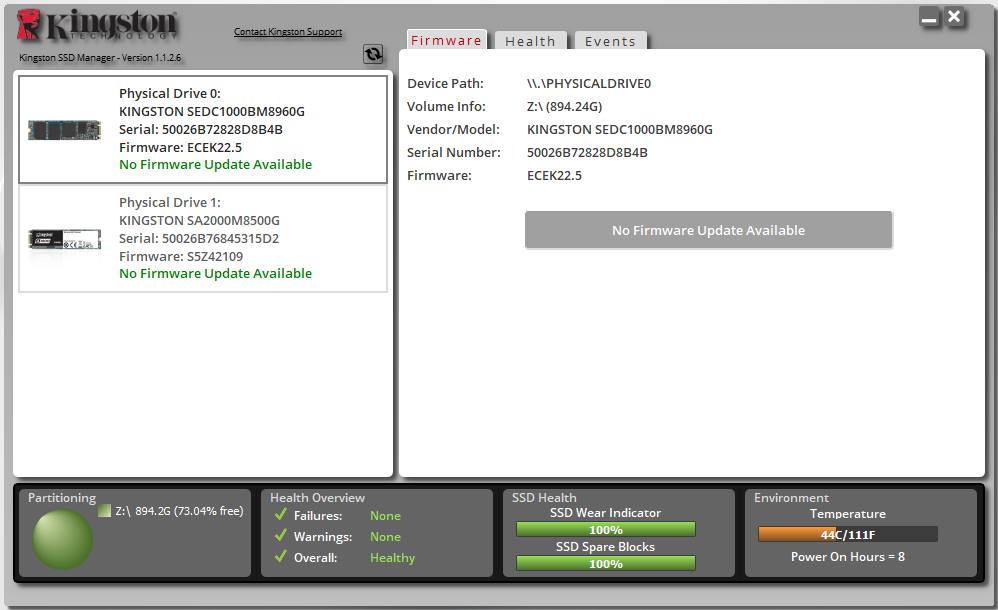998x610 pixels.
Task: Click the Environment panel title
Action: [x=791, y=498]
